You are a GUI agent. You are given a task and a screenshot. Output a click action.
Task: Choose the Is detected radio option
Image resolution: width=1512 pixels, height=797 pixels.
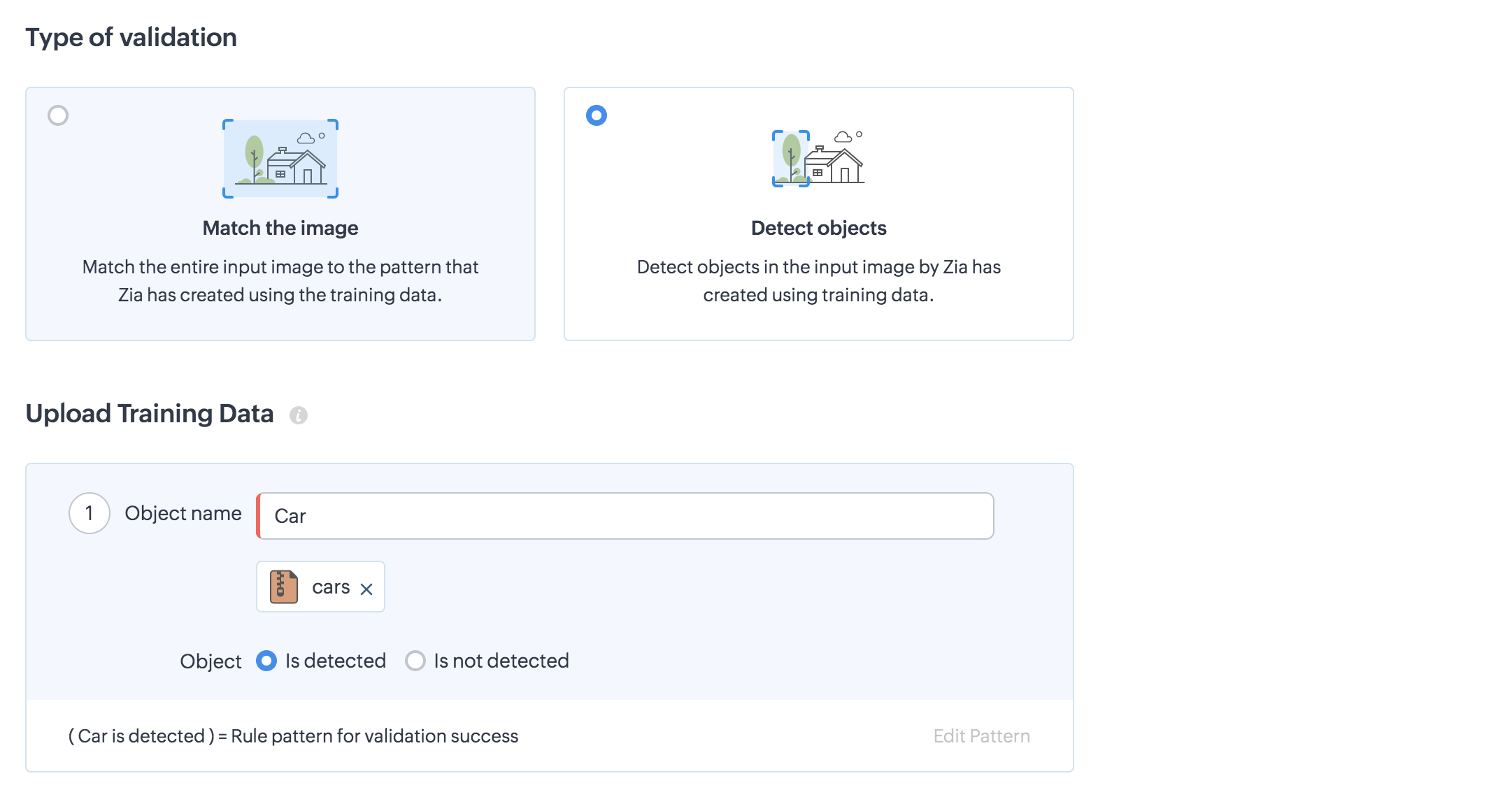pos(266,661)
